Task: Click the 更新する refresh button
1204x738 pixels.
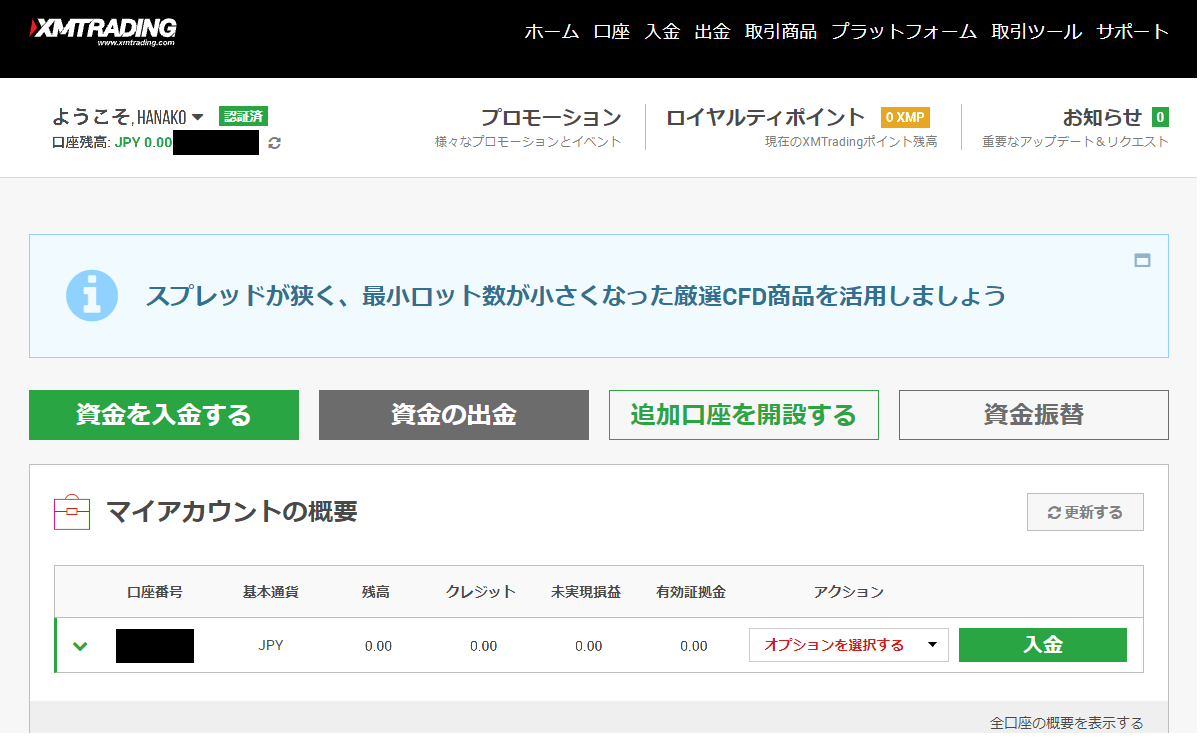Action: tap(1085, 512)
